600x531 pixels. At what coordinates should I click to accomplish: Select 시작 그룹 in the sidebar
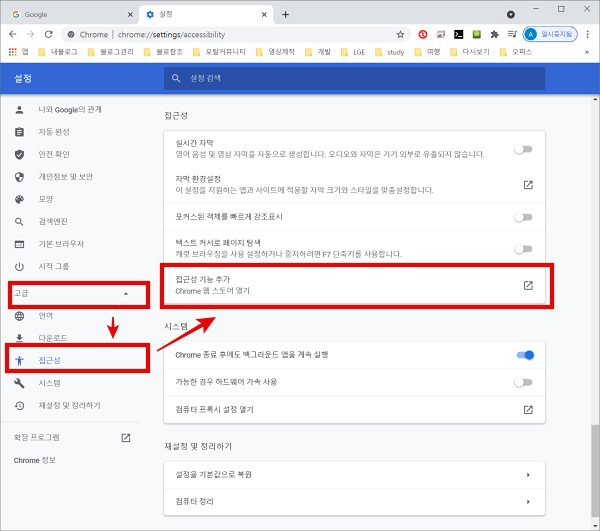click(x=54, y=266)
